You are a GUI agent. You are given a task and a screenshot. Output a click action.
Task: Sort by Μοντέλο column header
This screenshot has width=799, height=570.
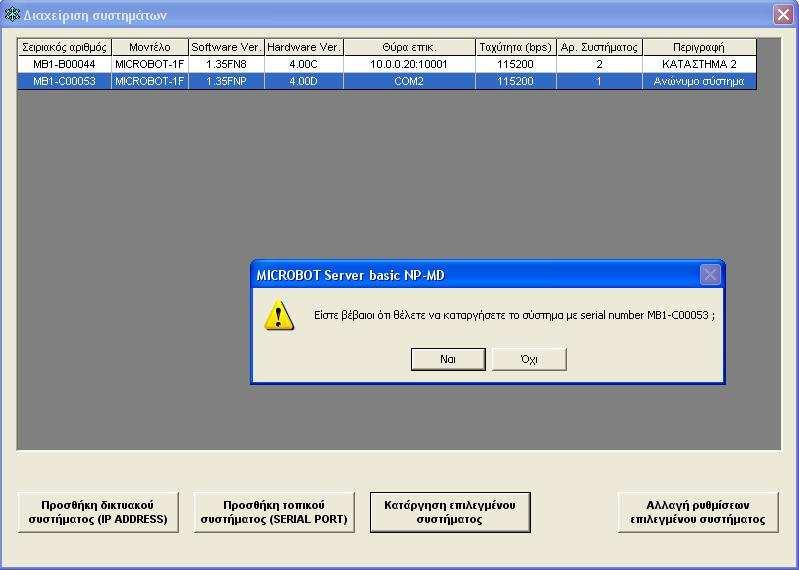click(150, 47)
